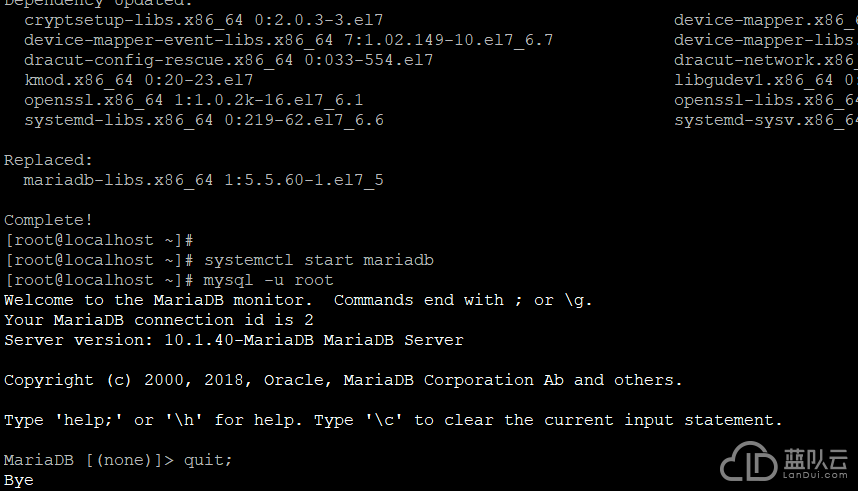This screenshot has height=491, width=858.
Task: Click the mariadb-libs.x86_64 package line
Action: tap(204, 180)
